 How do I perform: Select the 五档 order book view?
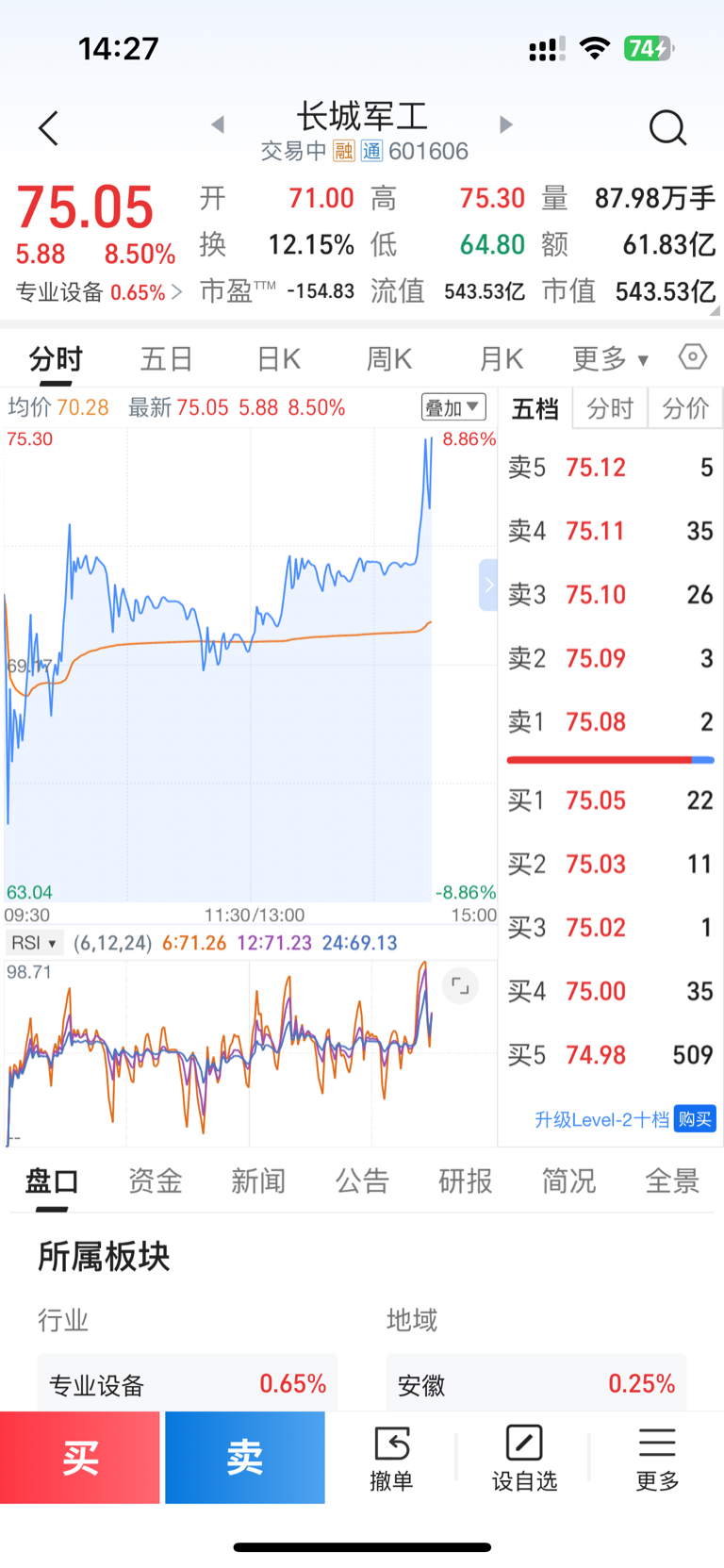tap(535, 408)
